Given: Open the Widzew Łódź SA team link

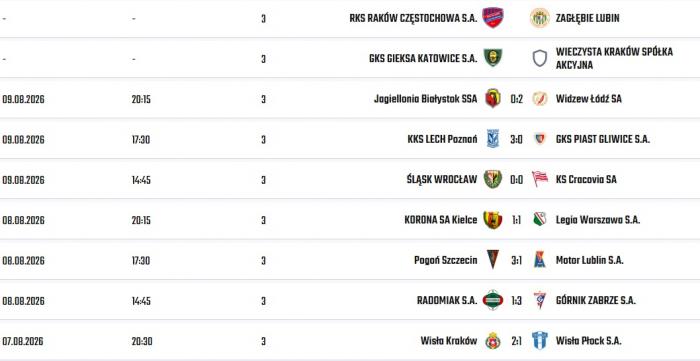Looking at the screenshot, I should pos(588,99).
